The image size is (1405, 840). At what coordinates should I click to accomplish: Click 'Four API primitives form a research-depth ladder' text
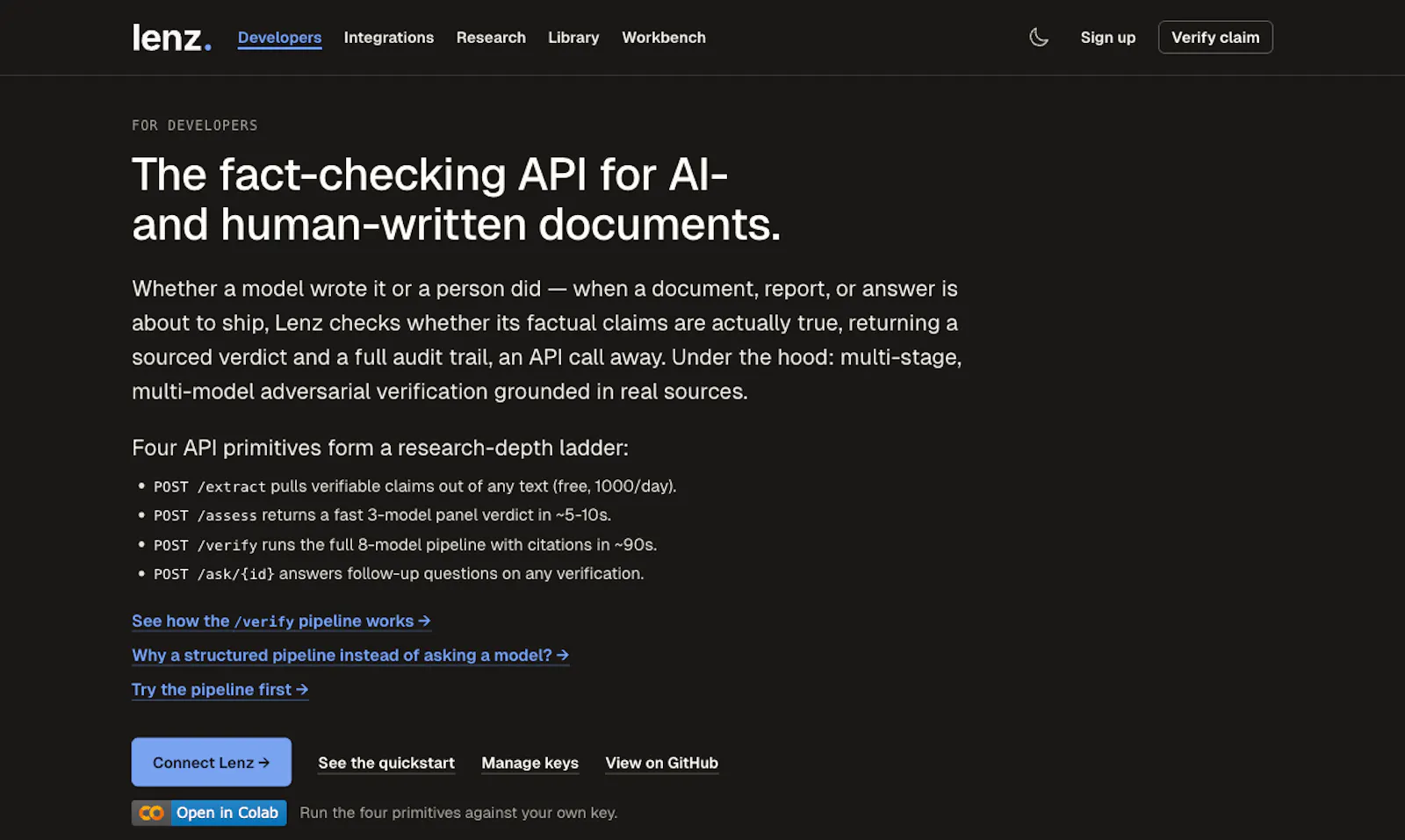point(380,448)
